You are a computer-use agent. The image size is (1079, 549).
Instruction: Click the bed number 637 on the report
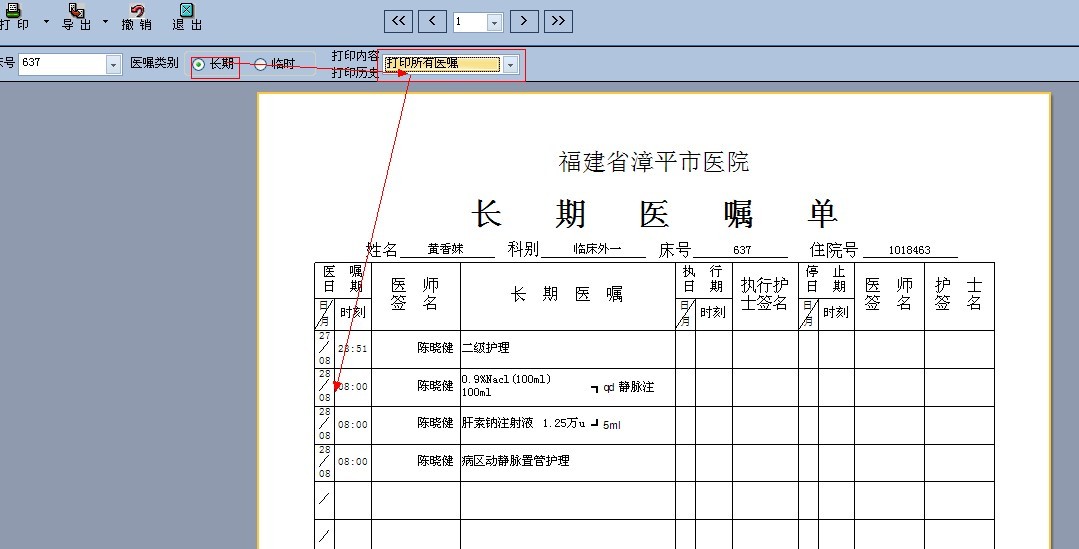click(742, 250)
